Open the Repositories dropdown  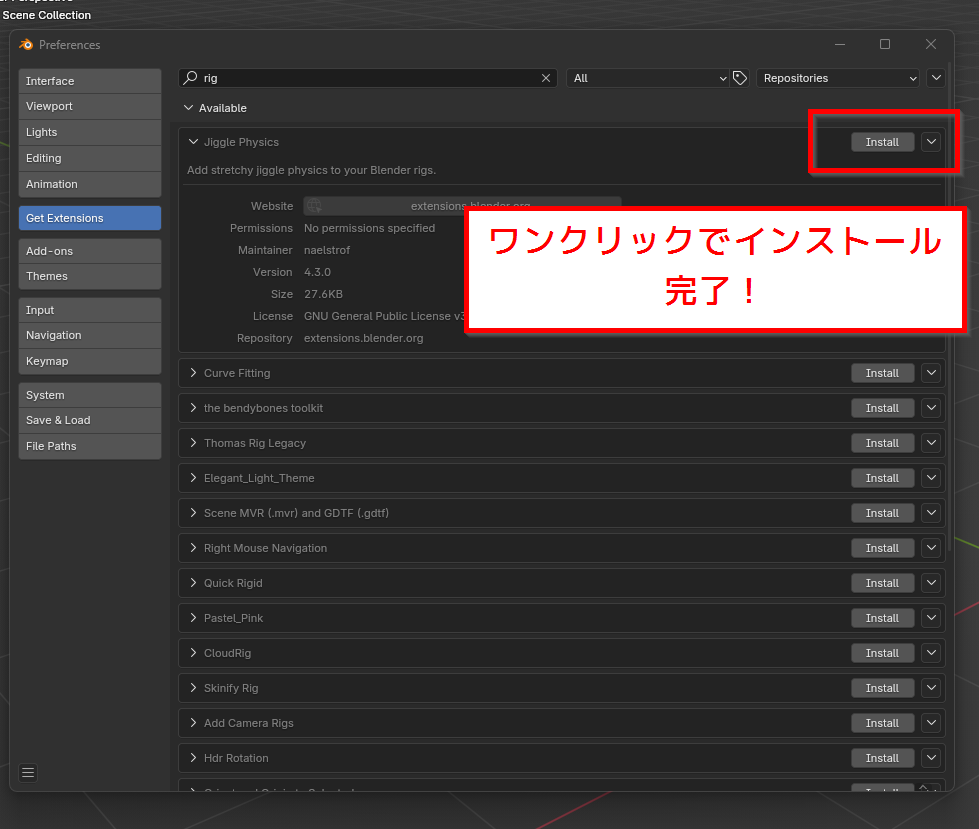pos(838,78)
